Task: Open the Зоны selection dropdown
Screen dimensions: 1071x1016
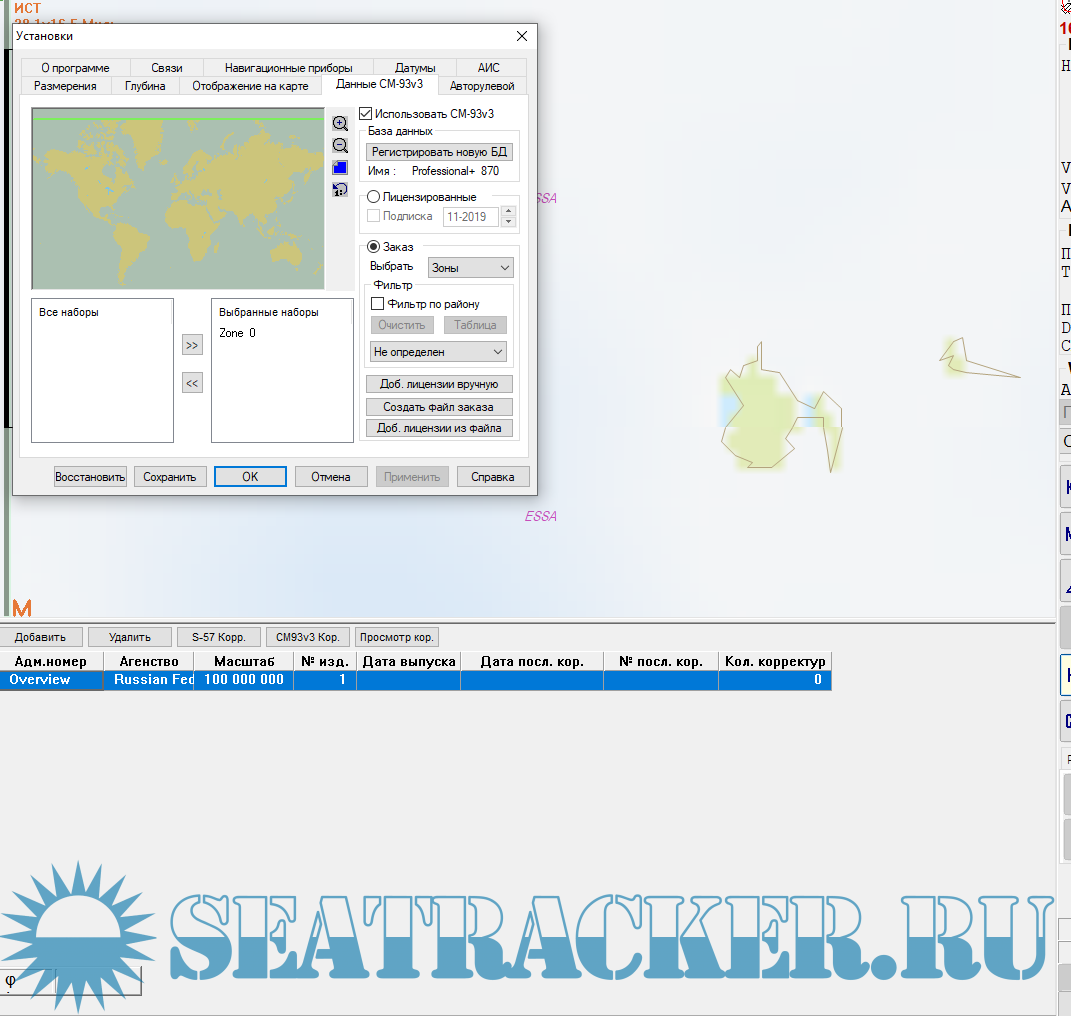Action: (x=470, y=268)
